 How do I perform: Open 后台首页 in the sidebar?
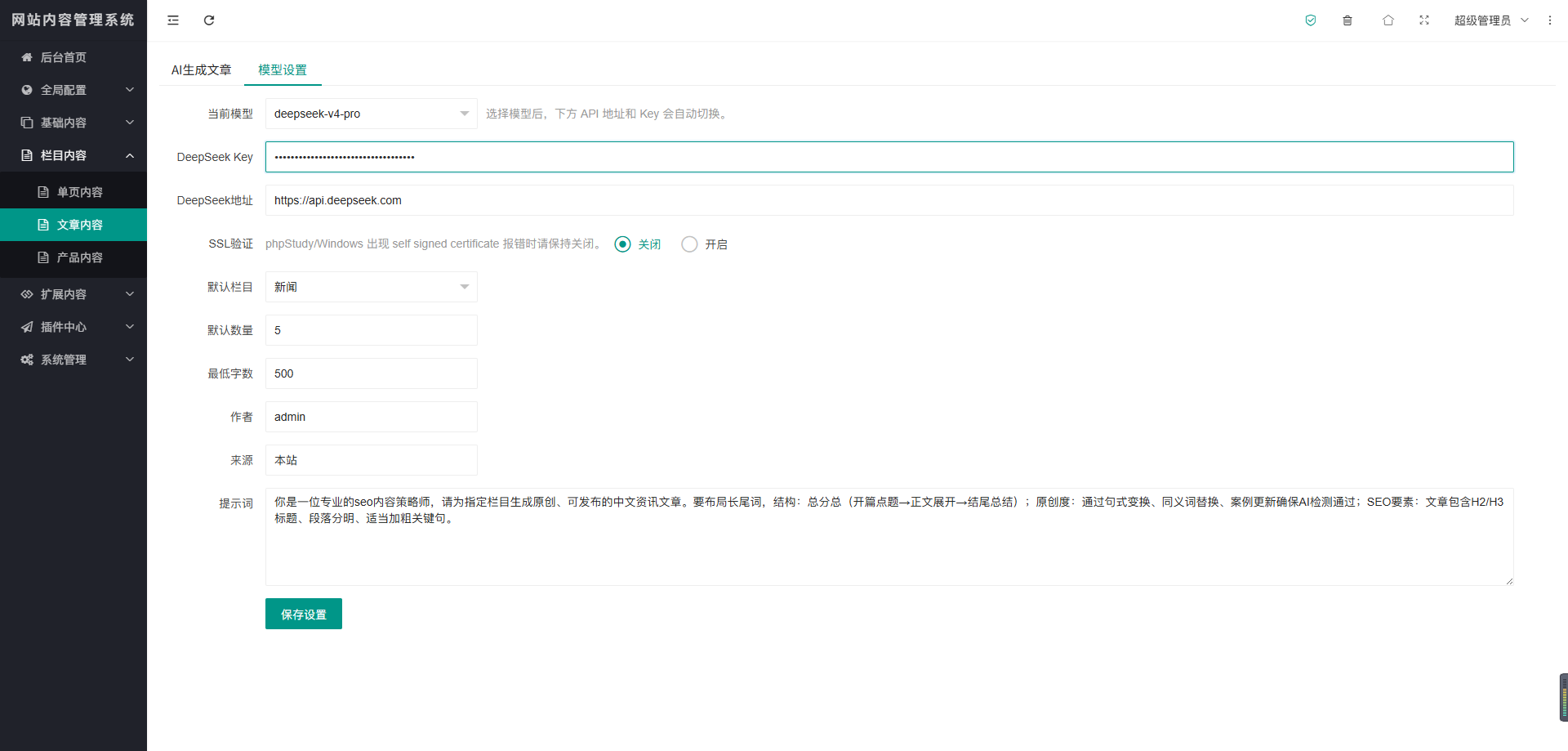point(73,57)
